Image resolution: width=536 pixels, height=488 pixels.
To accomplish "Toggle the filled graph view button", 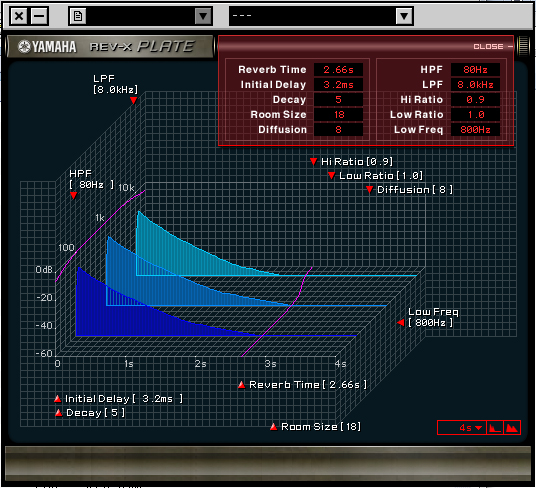I will coord(511,428).
